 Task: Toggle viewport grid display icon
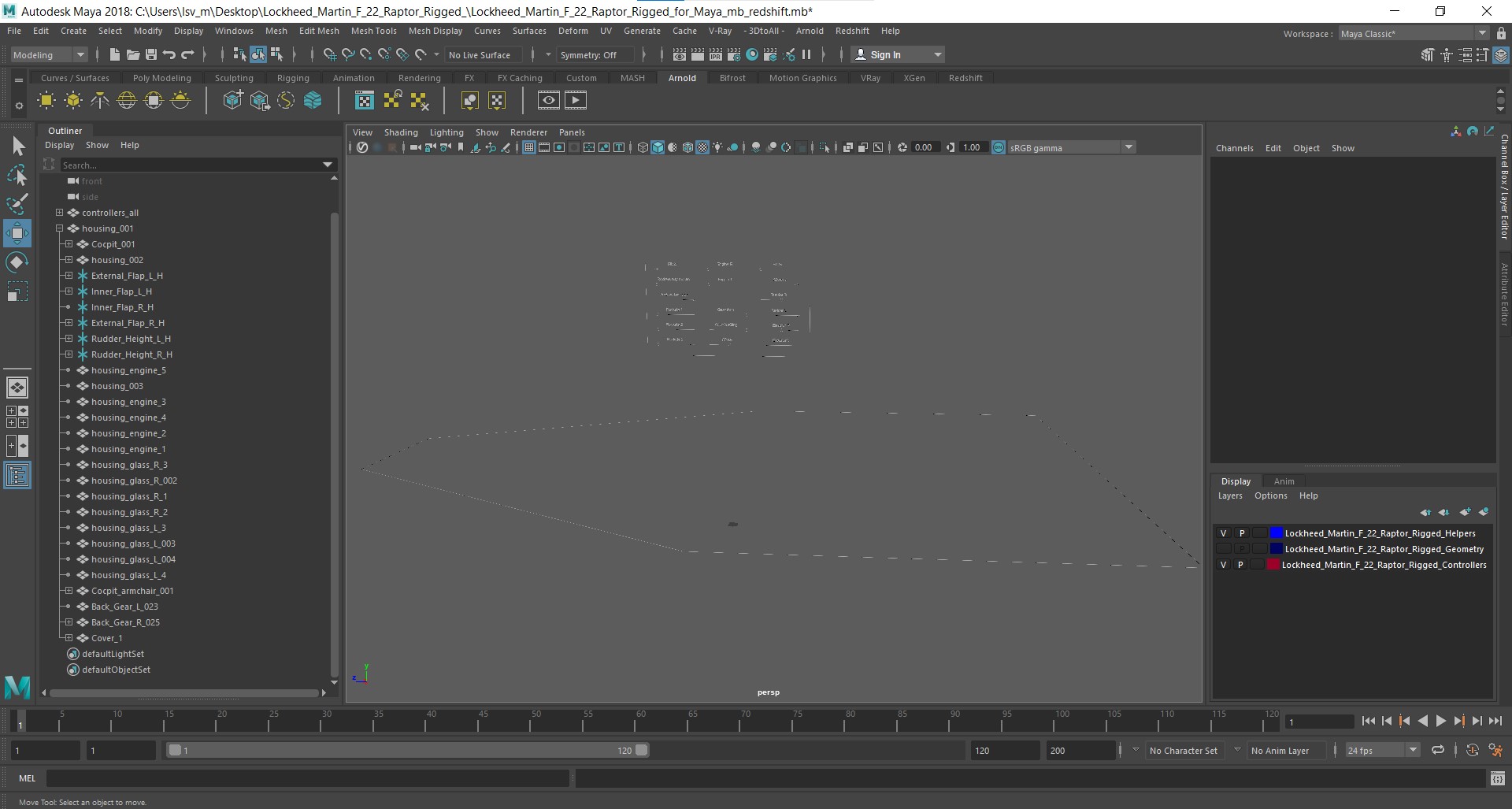tap(528, 147)
